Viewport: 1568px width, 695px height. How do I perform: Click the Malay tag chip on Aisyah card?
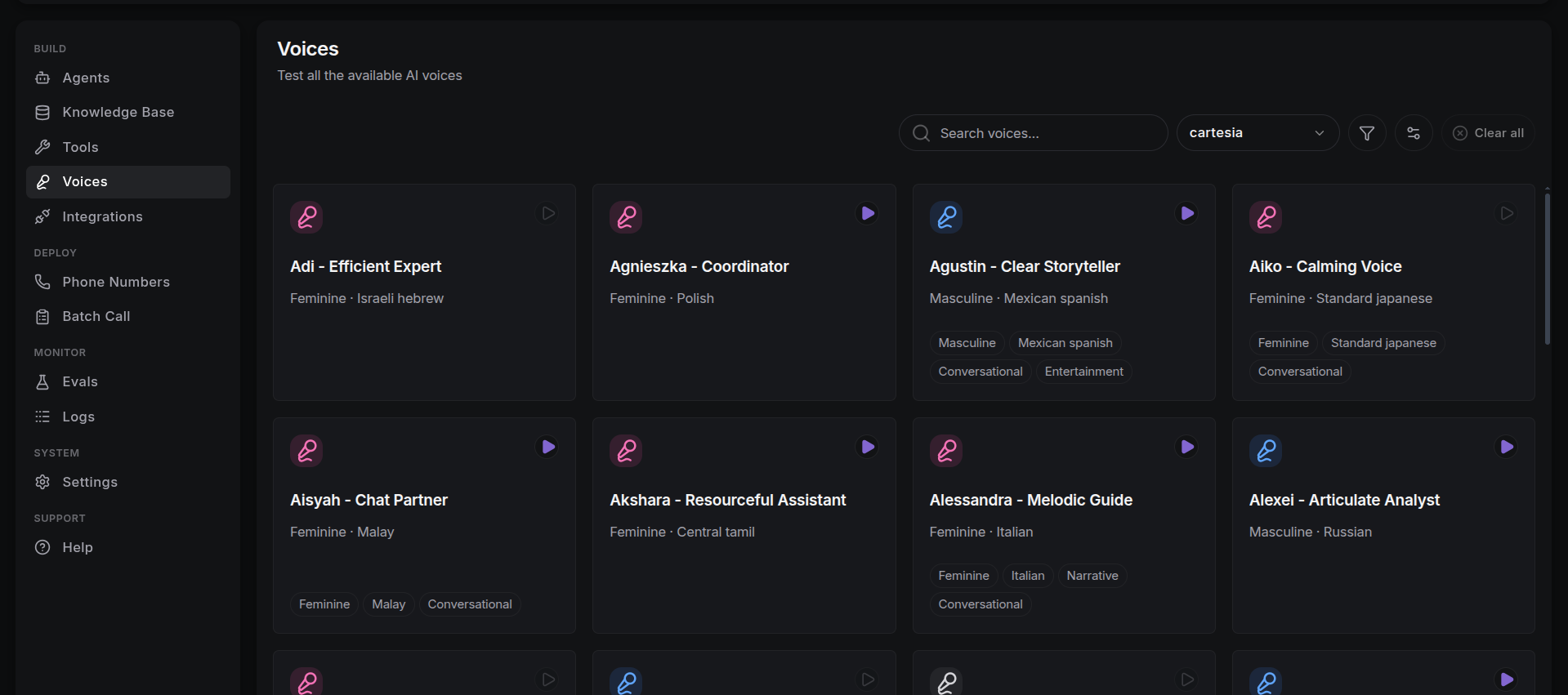(389, 604)
